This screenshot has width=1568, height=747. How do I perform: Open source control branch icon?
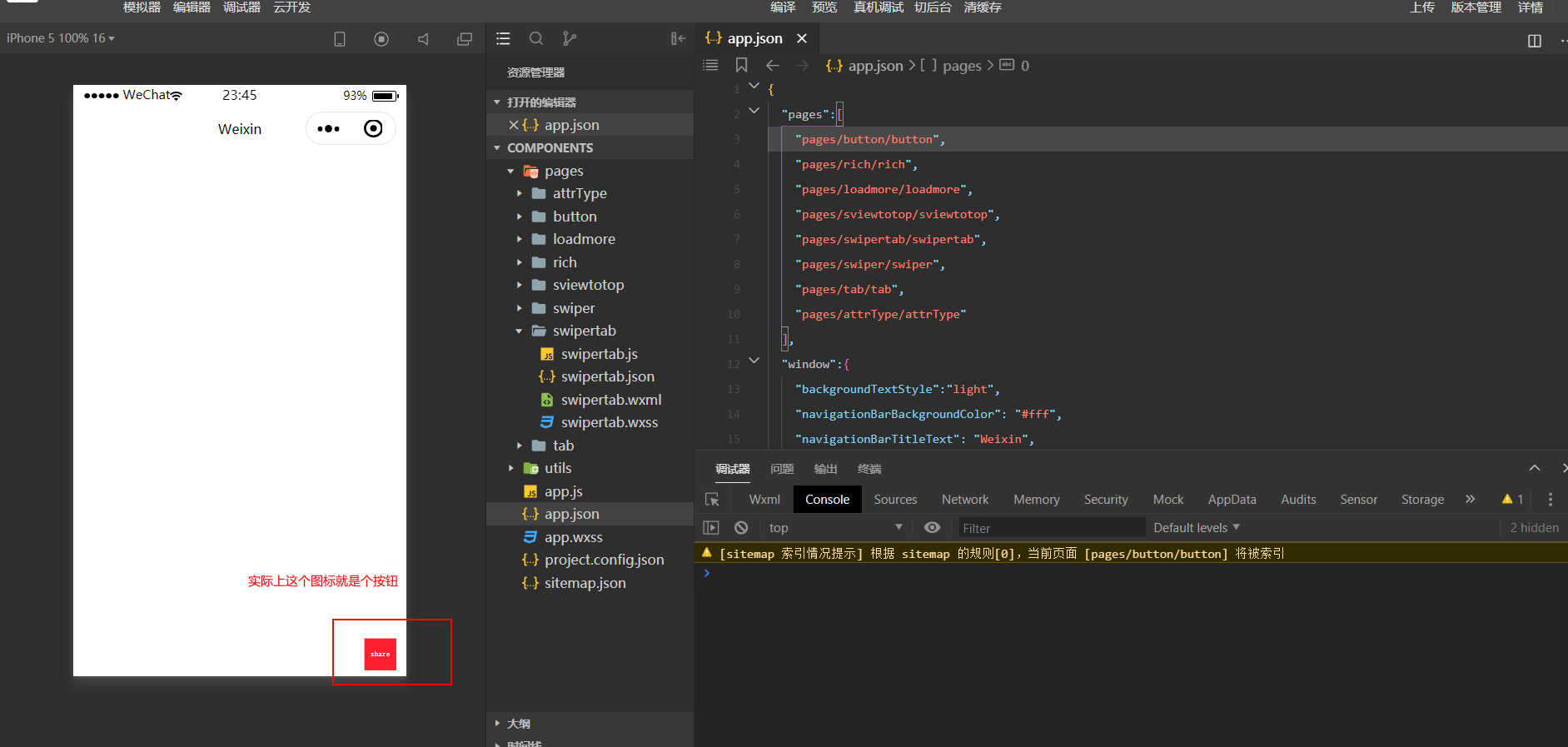pos(569,38)
